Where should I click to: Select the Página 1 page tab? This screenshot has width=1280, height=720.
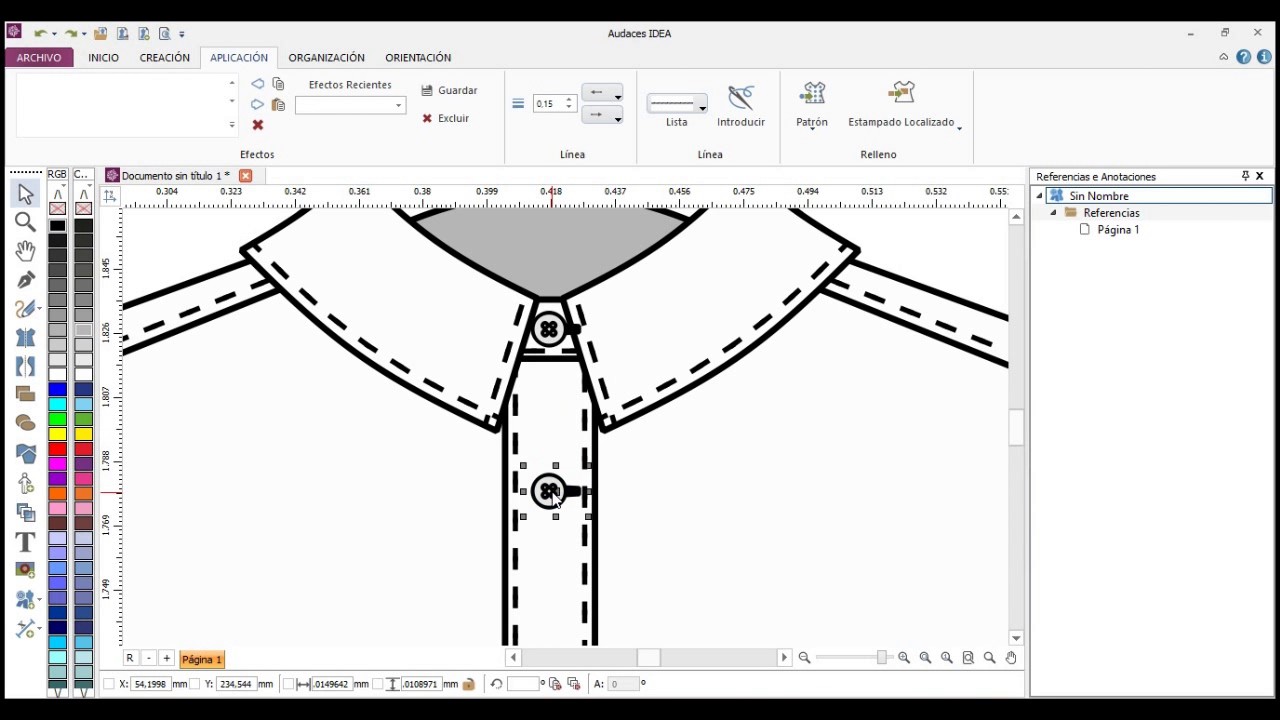(202, 659)
